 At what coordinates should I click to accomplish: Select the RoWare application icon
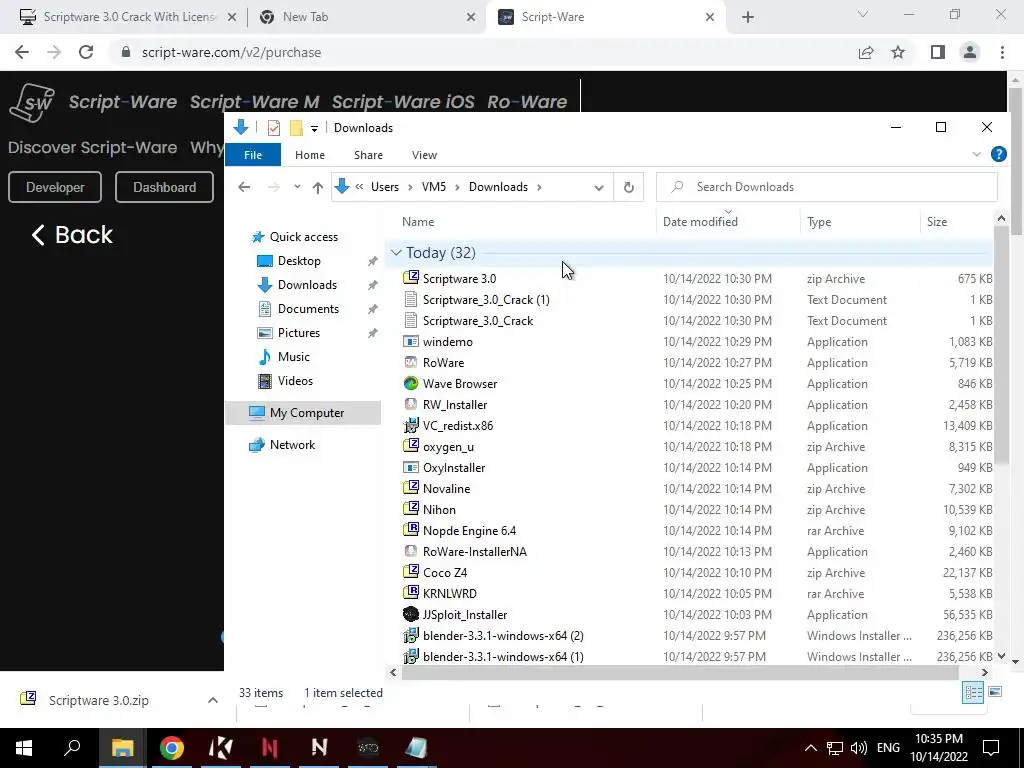coord(411,362)
